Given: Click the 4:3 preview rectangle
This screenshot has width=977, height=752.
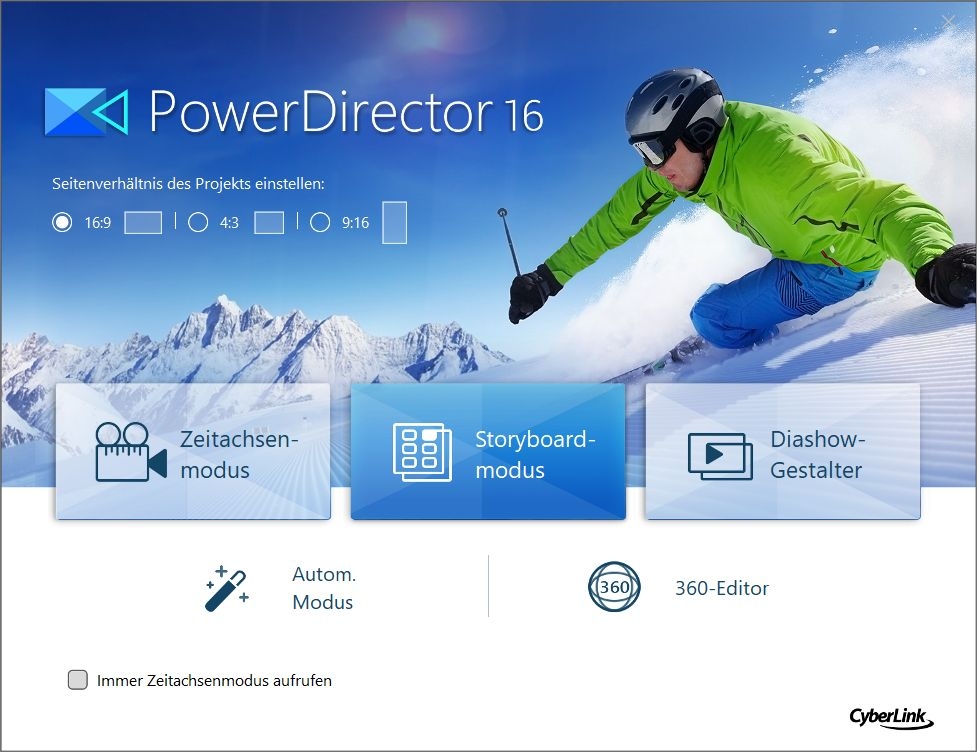Looking at the screenshot, I should tap(269, 222).
